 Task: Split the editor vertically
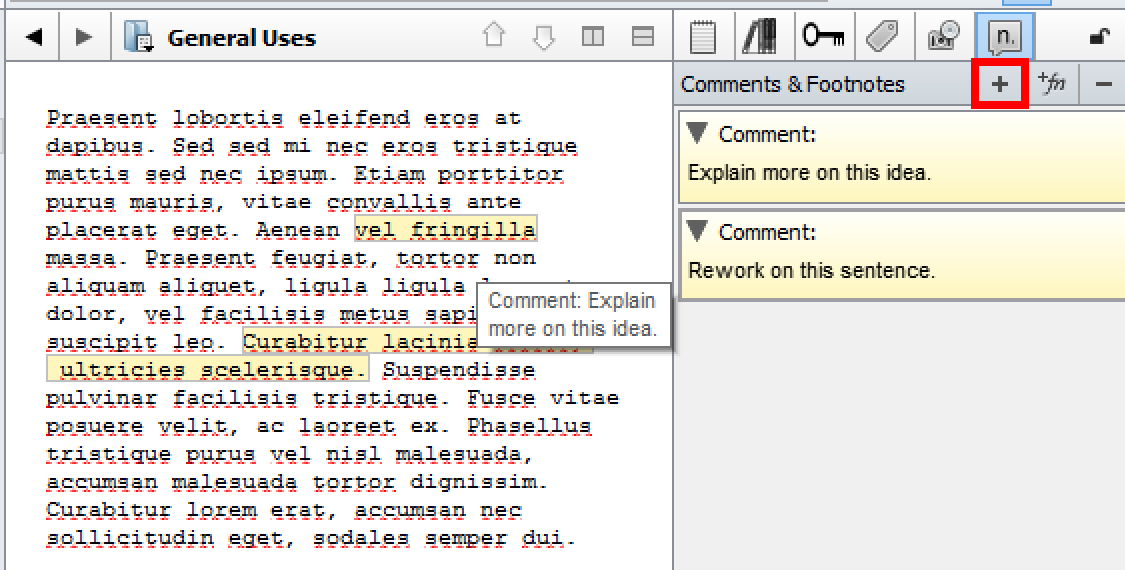pos(593,37)
